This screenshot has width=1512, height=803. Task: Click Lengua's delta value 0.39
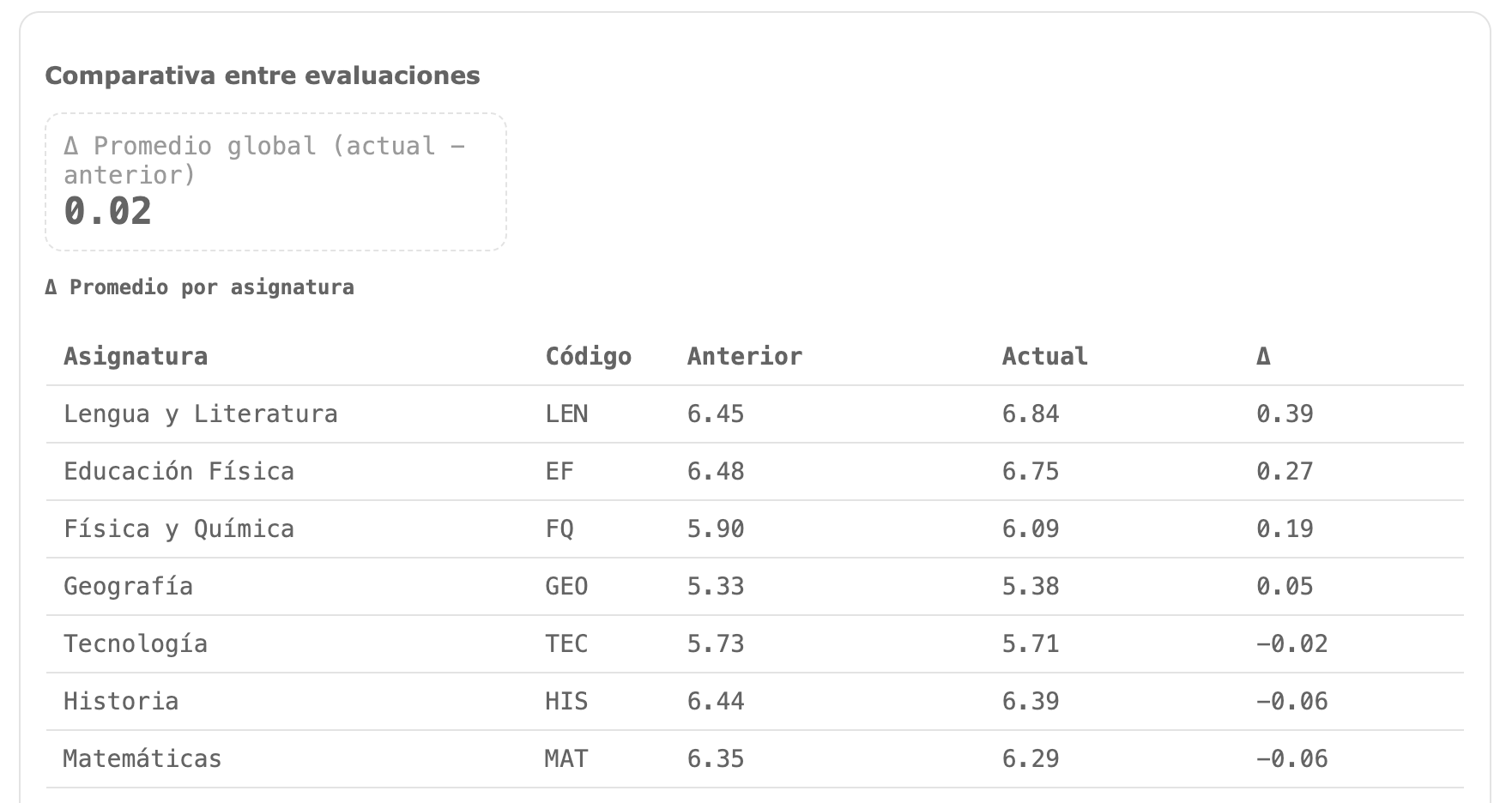[1285, 414]
